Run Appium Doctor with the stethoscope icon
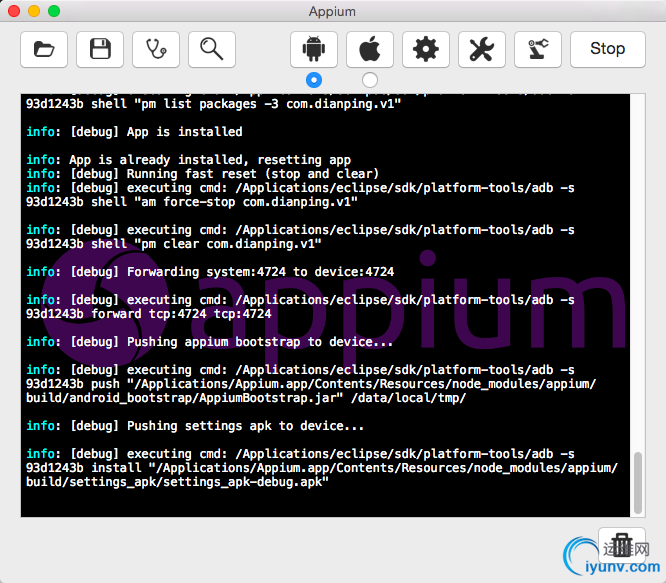The width and height of the screenshot is (666, 583). point(156,49)
